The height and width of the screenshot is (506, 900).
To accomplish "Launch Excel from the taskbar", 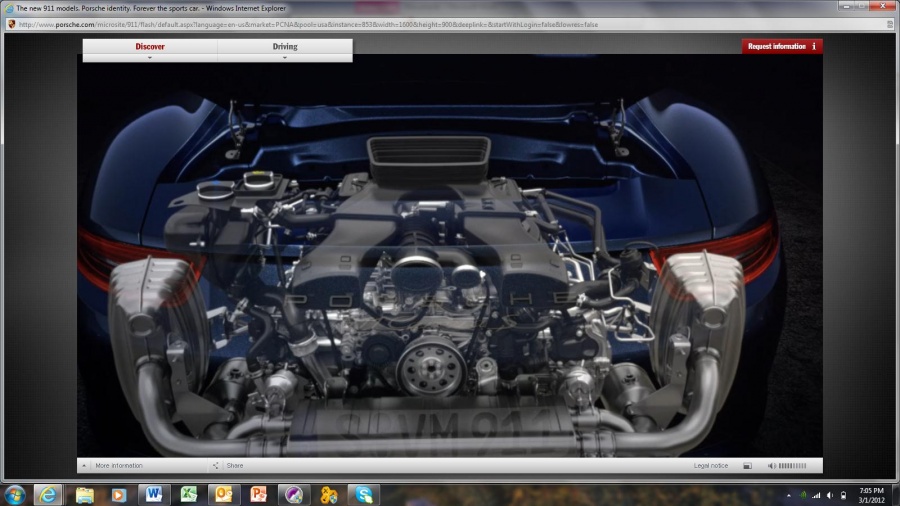I will (x=188, y=495).
